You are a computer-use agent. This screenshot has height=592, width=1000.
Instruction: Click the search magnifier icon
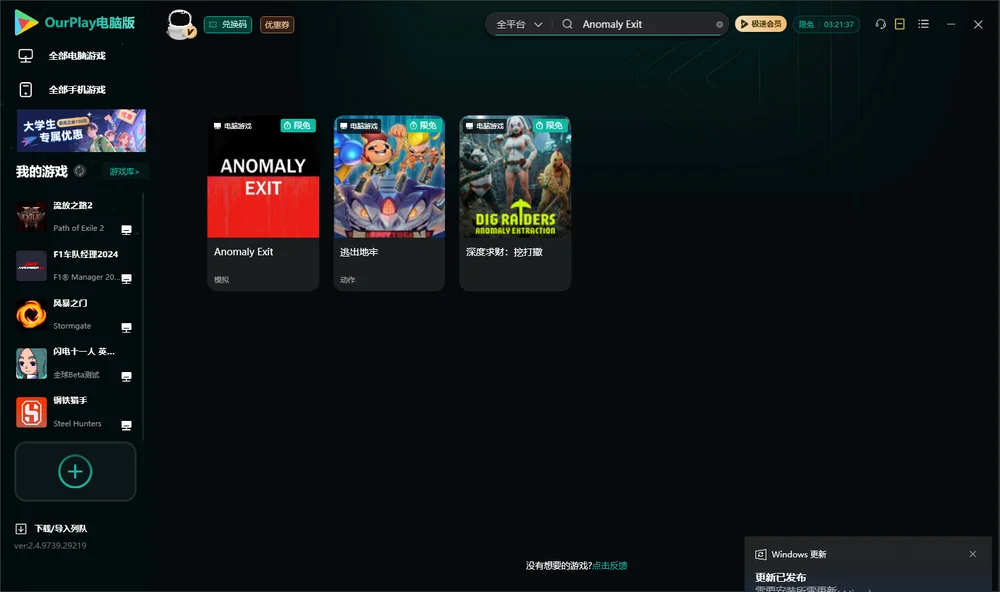(x=567, y=24)
